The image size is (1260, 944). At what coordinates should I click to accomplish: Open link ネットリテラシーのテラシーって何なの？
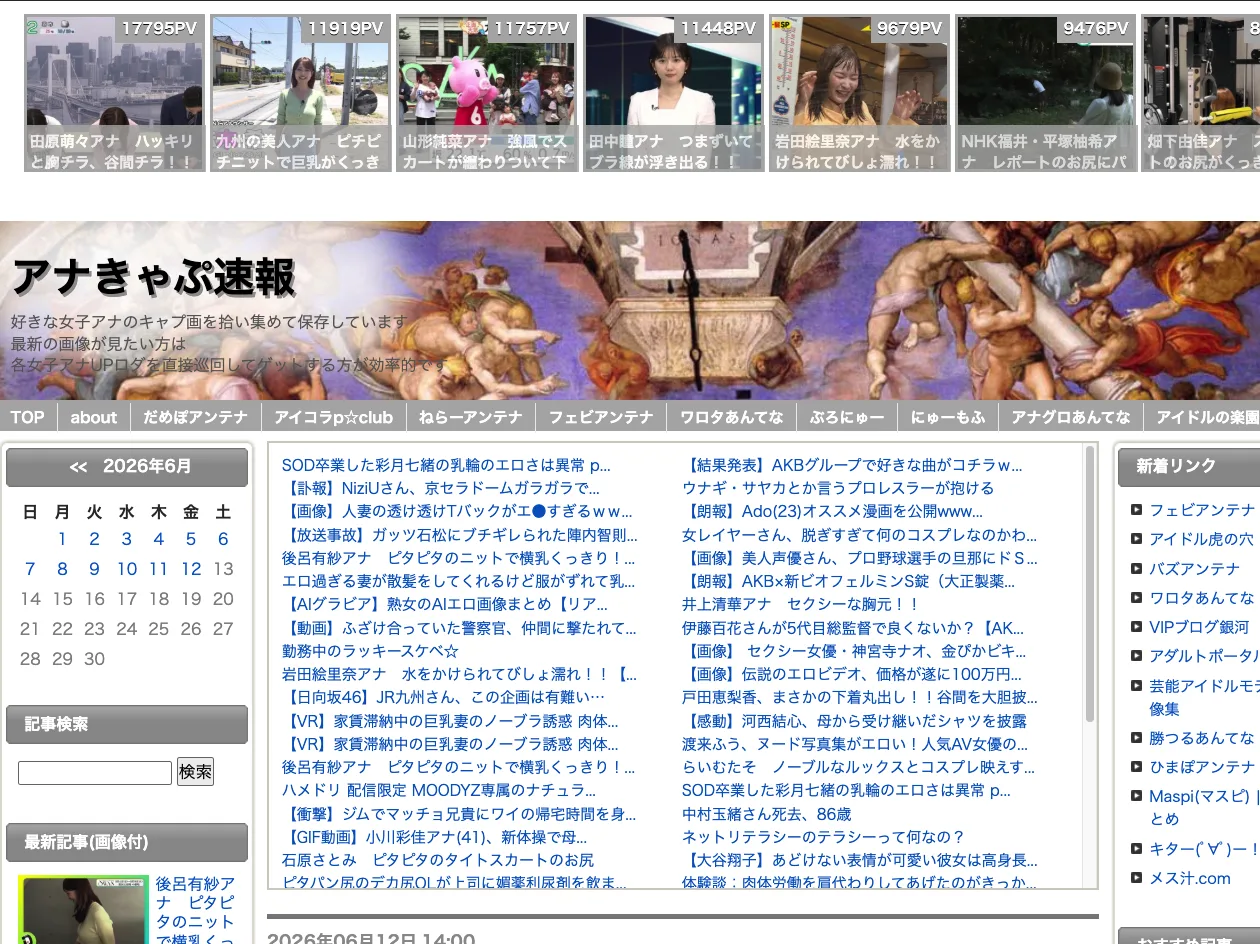823,837
